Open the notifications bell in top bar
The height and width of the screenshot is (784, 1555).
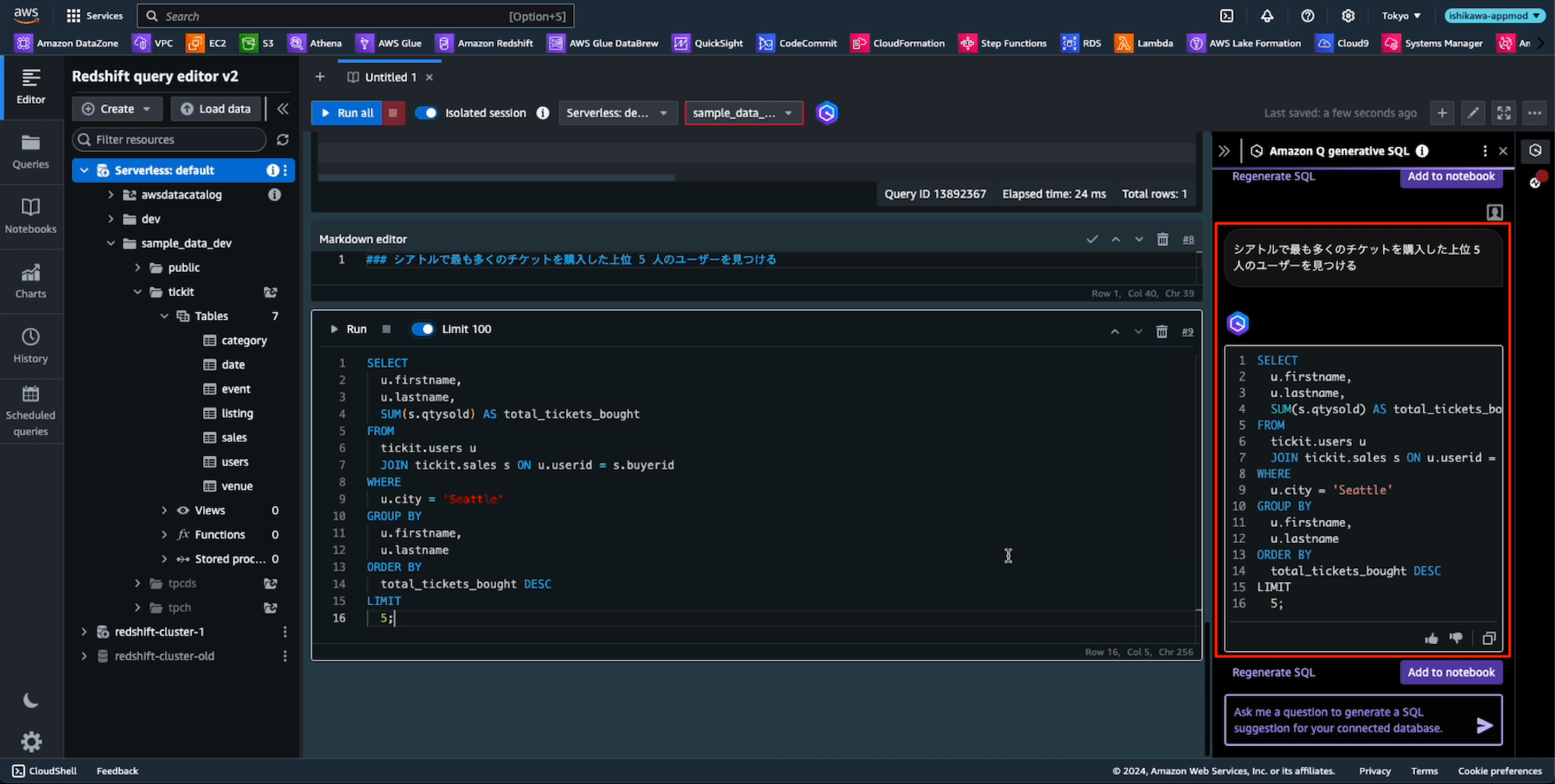pos(1267,16)
